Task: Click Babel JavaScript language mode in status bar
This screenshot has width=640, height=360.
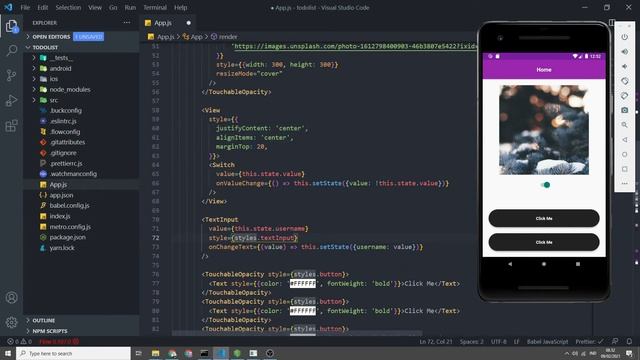Action: 547,341
